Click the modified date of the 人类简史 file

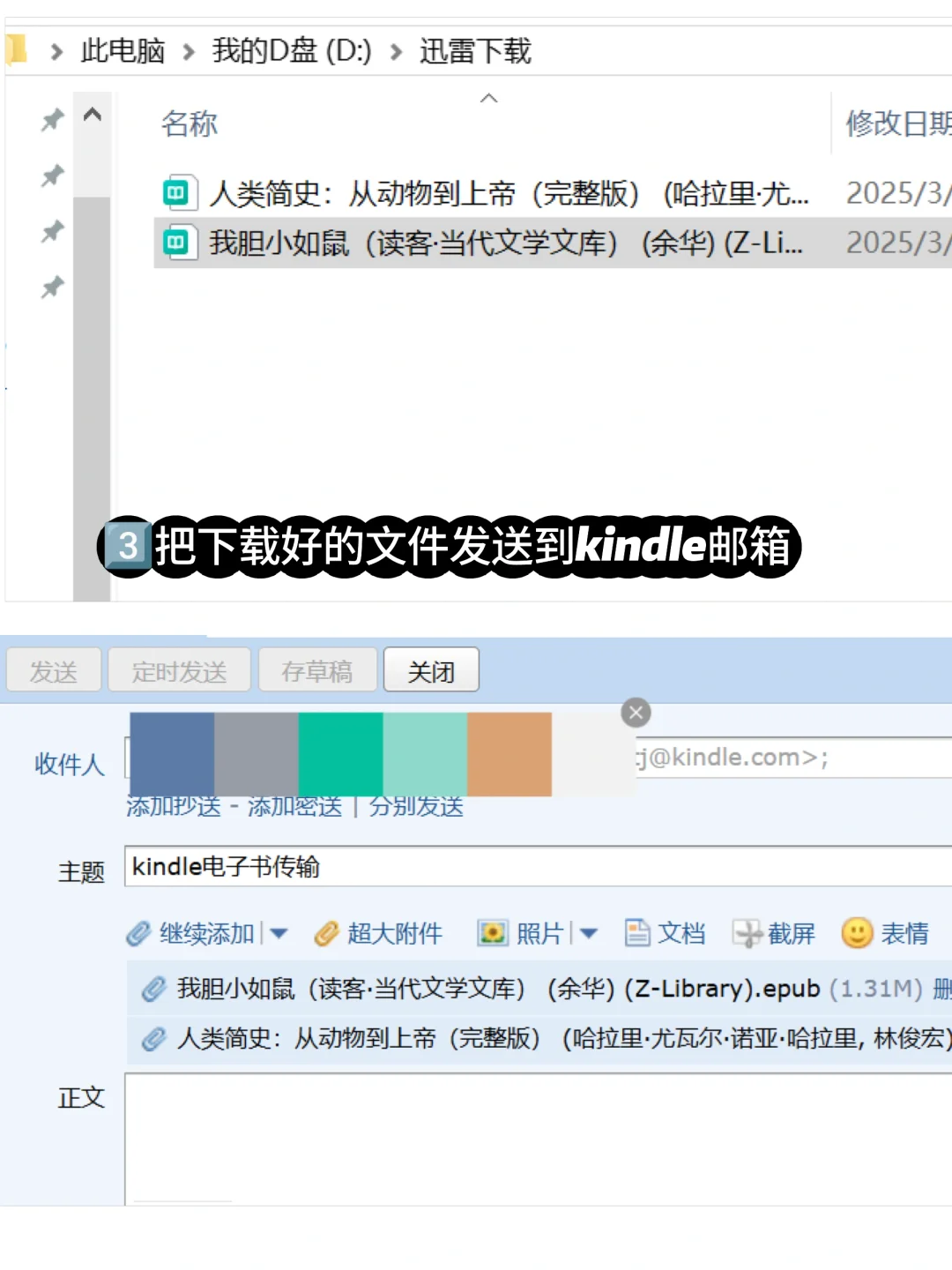898,192
